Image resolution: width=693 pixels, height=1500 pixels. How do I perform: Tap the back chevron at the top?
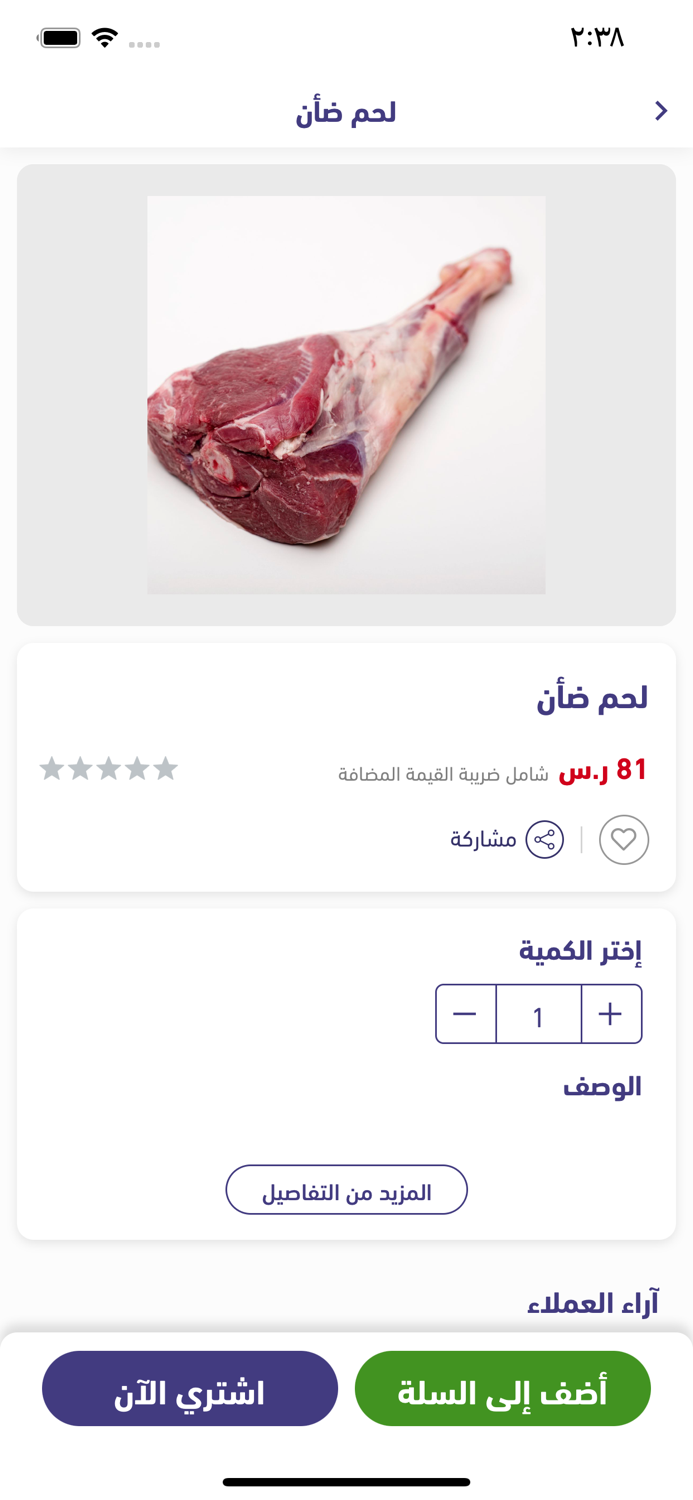(660, 110)
